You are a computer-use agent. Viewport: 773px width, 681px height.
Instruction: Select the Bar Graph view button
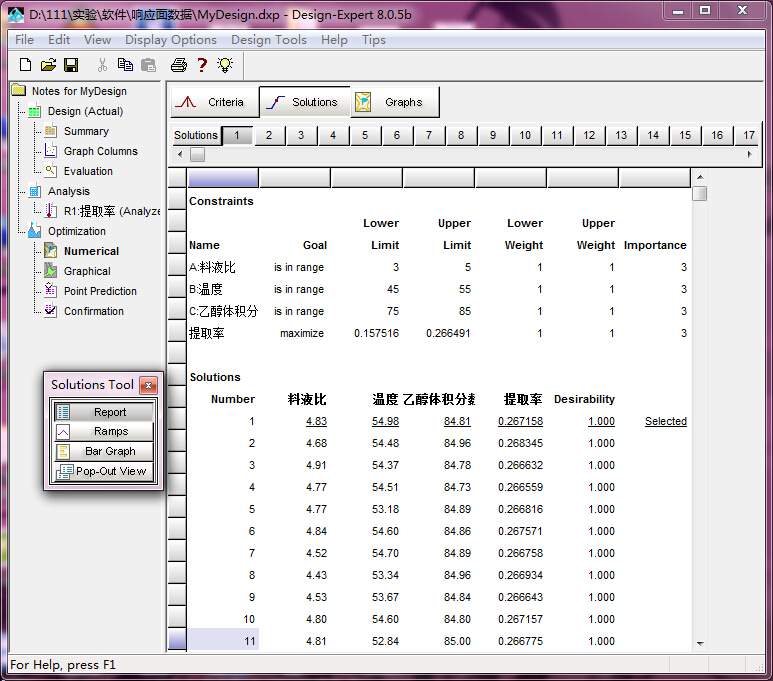point(104,451)
